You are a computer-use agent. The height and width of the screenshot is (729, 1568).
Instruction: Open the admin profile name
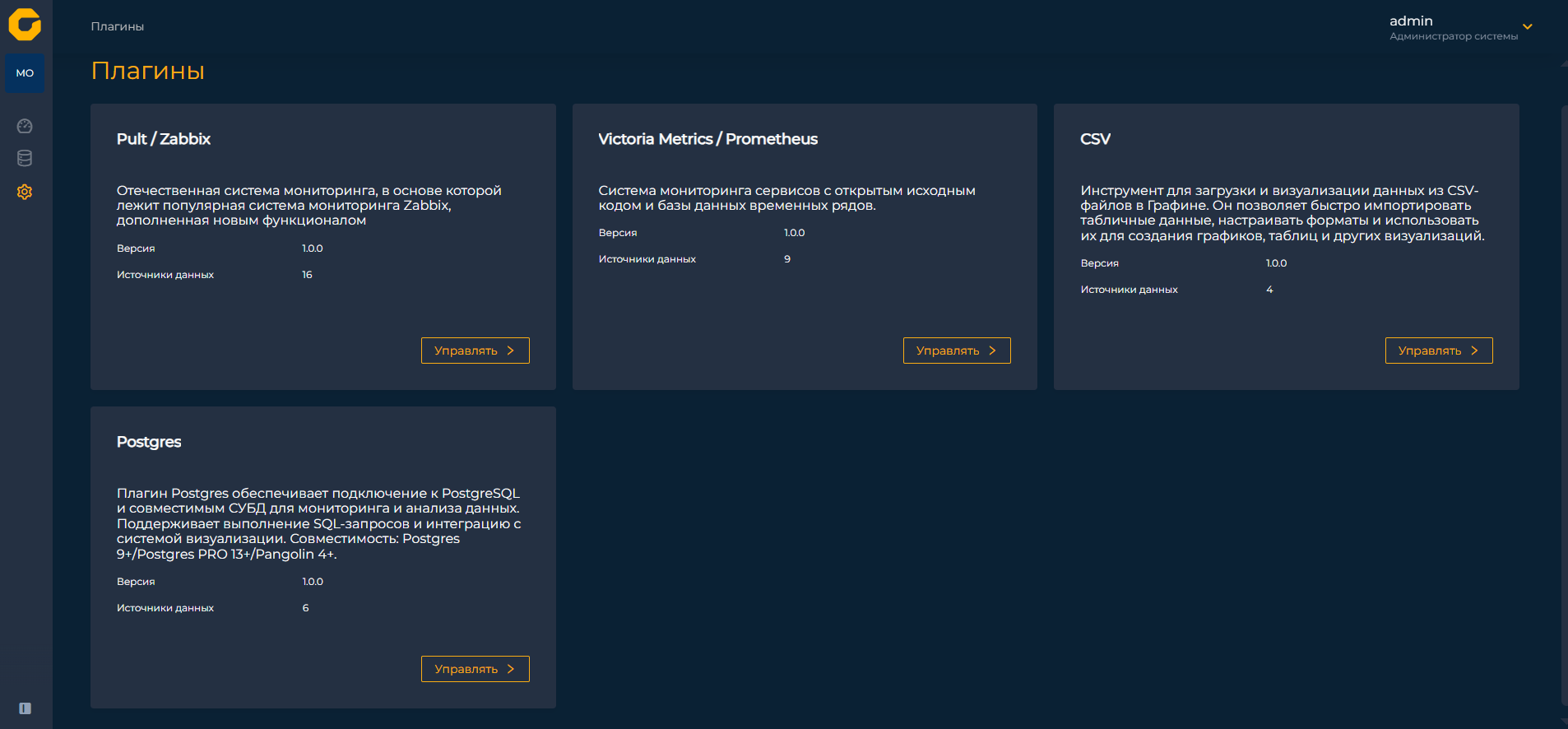click(x=1411, y=21)
